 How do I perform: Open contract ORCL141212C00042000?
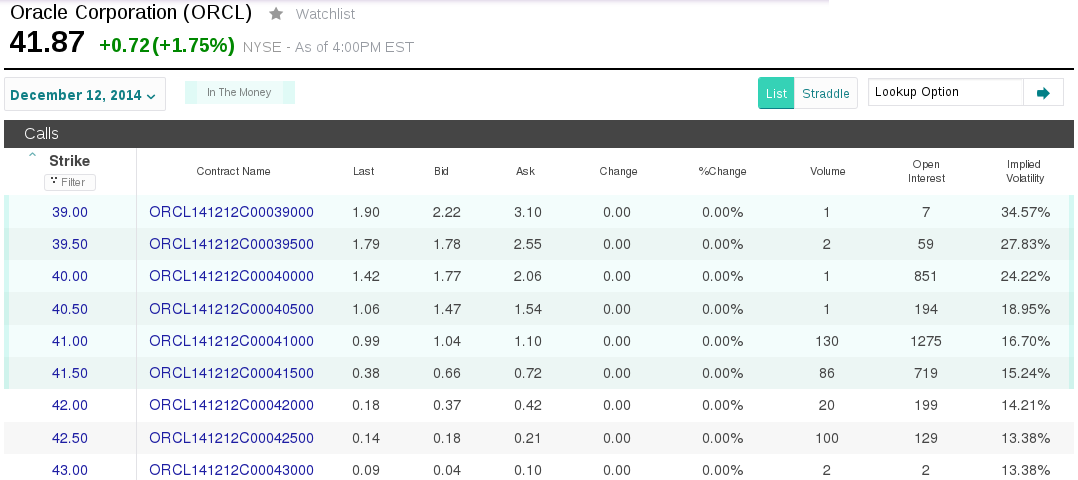click(232, 405)
